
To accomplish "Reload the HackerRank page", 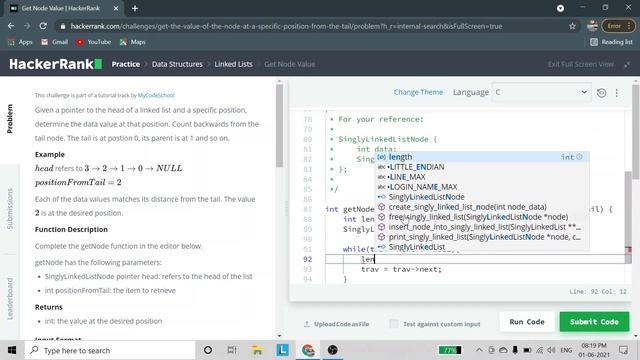I will click(x=43, y=26).
